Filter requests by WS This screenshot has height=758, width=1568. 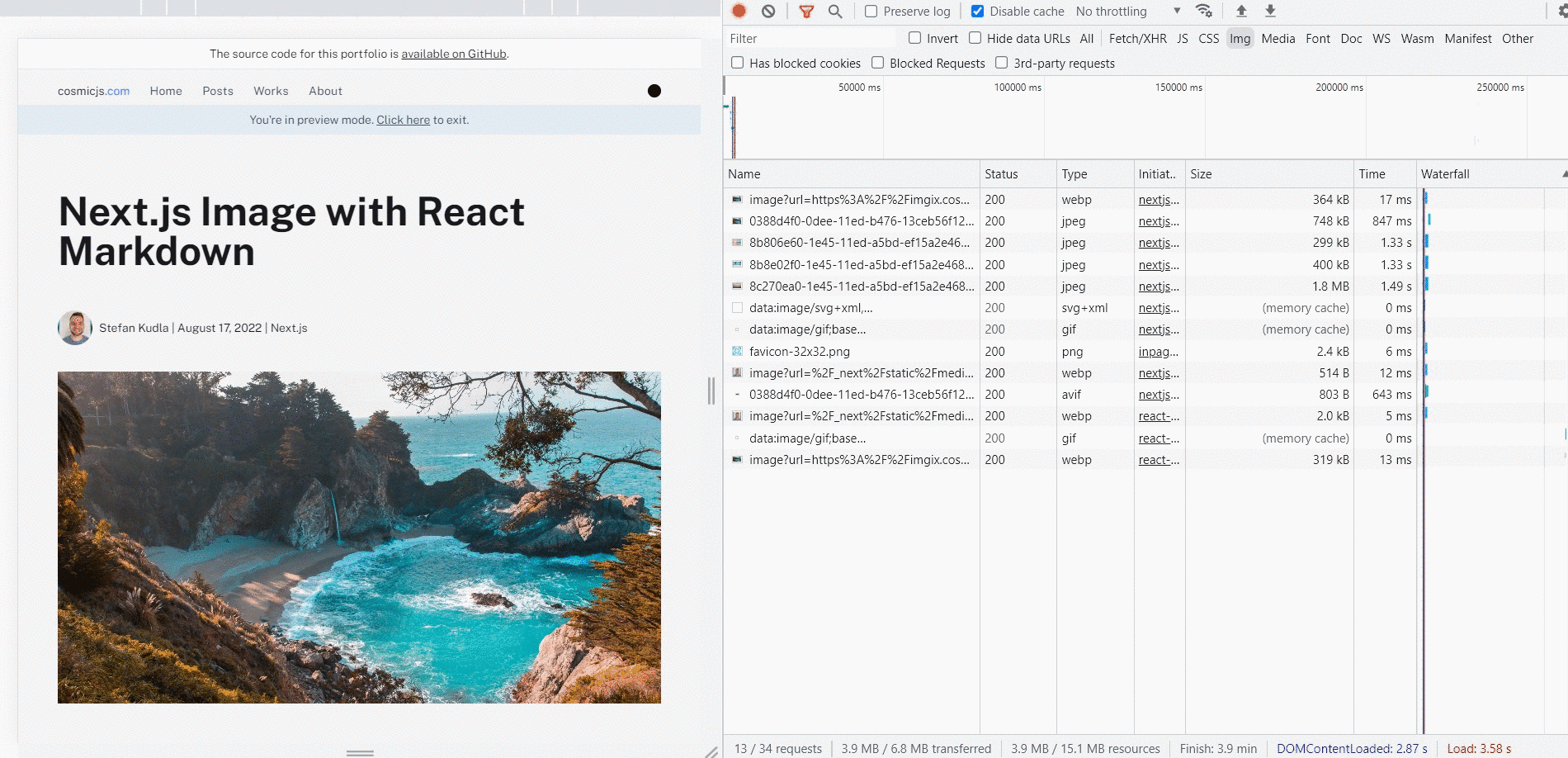click(1381, 39)
